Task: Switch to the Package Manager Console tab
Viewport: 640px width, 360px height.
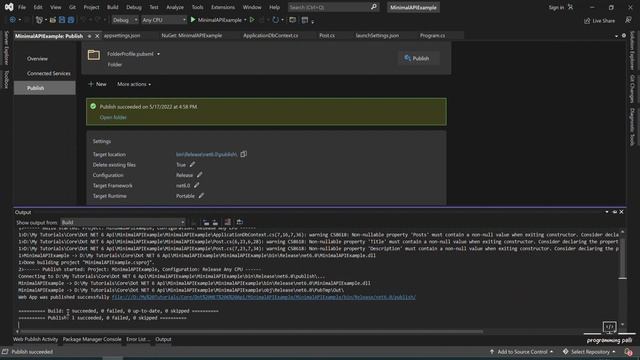Action: point(92,339)
